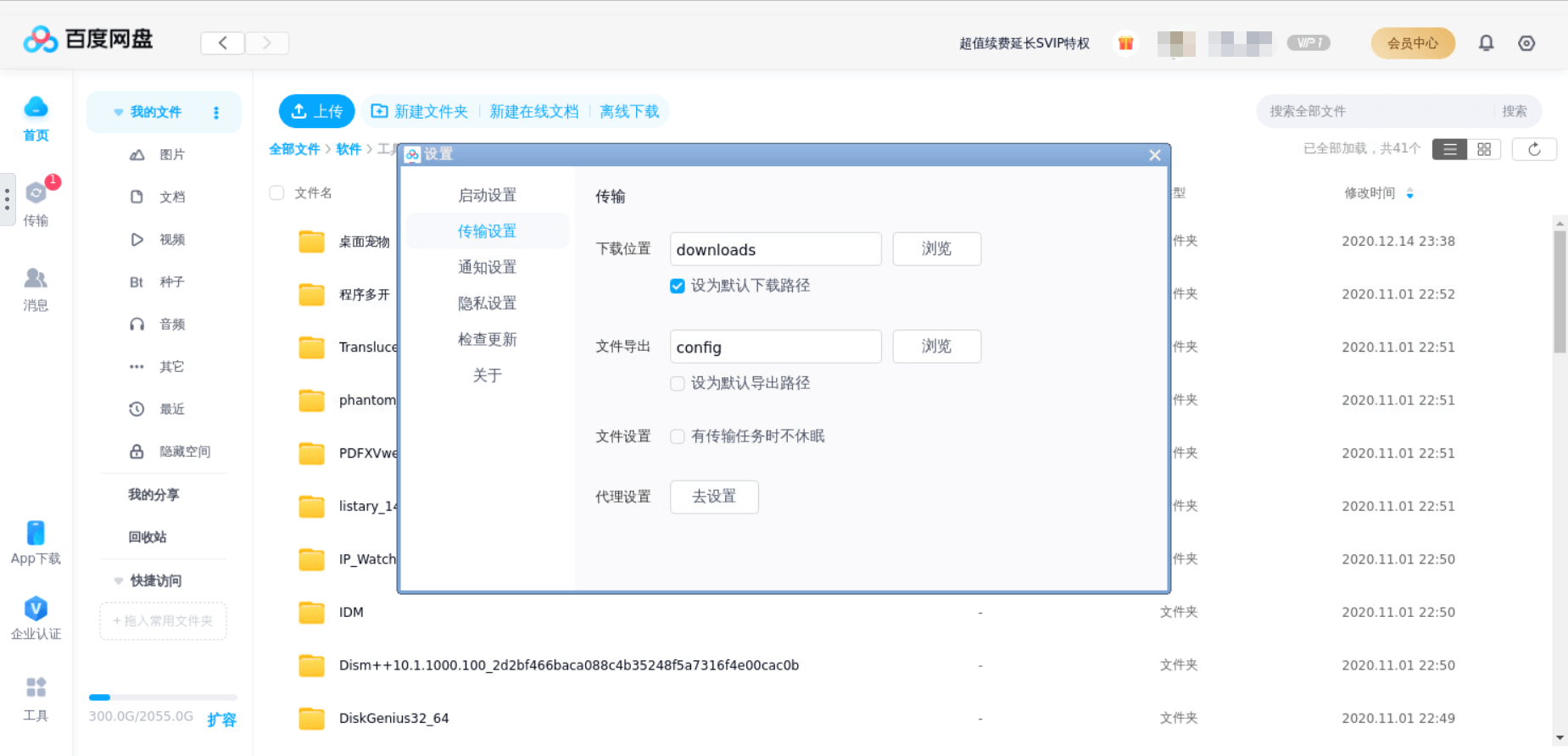1568x756 pixels.
Task: Open the three-dot menu beside 我的文件
Action: point(216,112)
